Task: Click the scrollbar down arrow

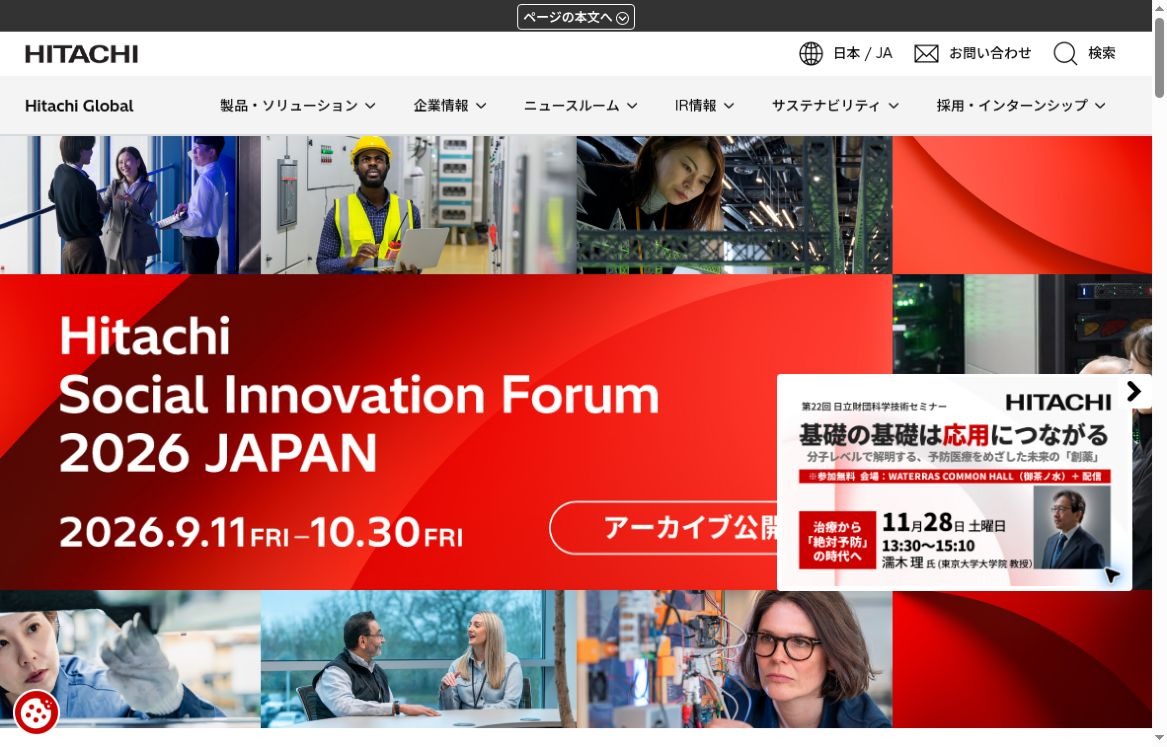Action: (x=1159, y=737)
